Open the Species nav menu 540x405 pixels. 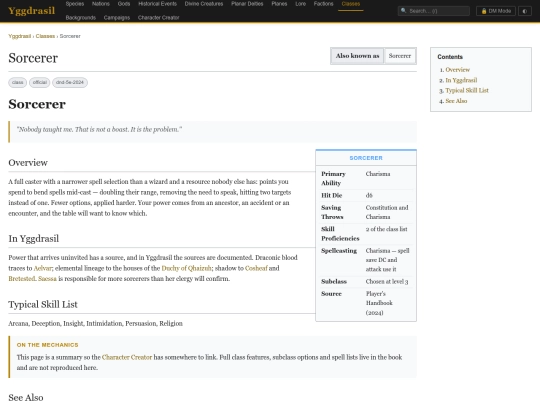click(75, 4)
